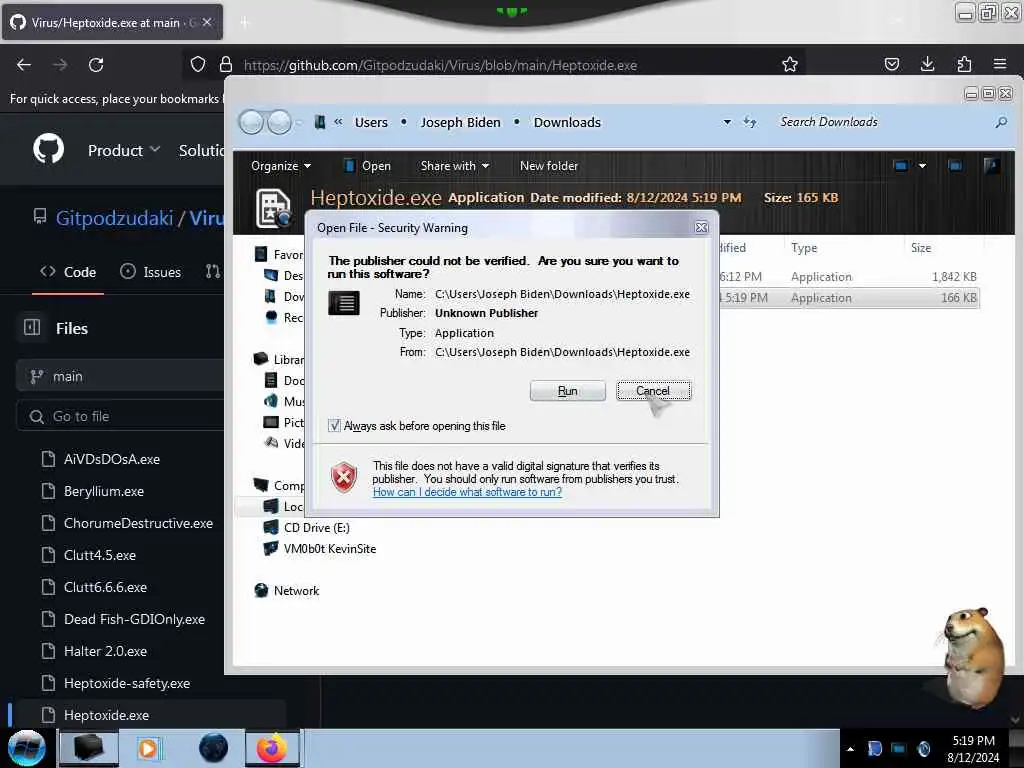
Task: Click Run in the Security Warning dialog
Action: (567, 391)
